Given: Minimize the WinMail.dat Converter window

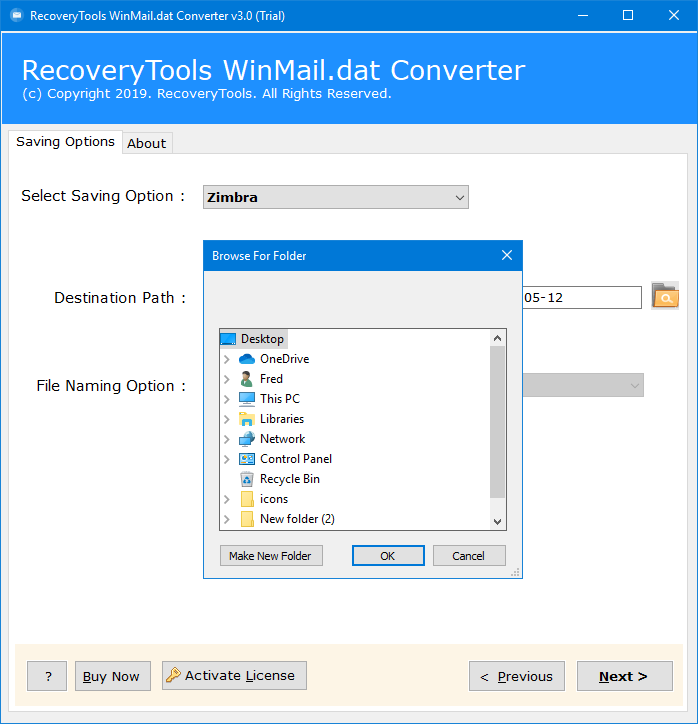Looking at the screenshot, I should click(x=583, y=16).
